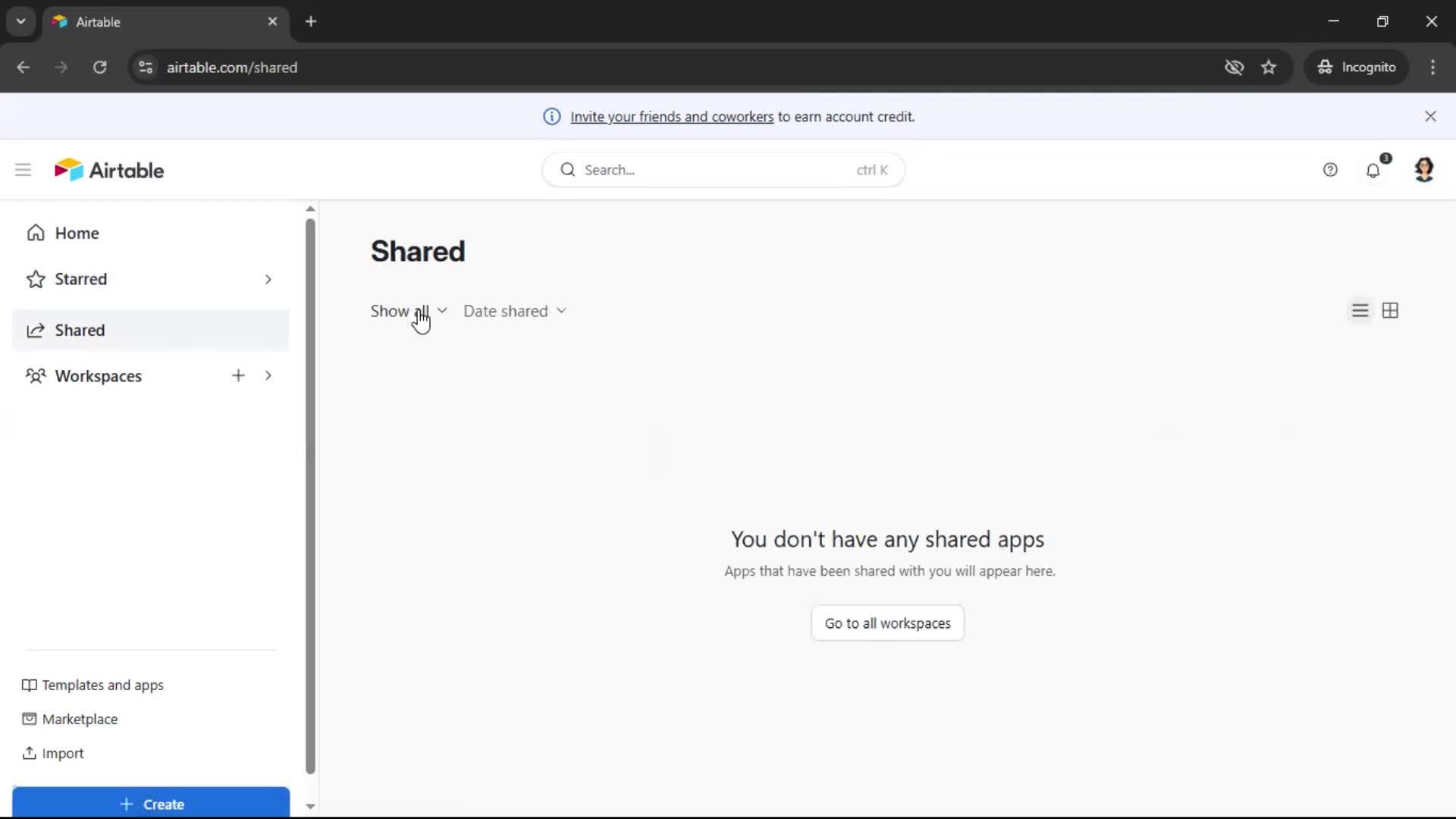Viewport: 1456px width, 819px height.
Task: Open the tab search dropdown arrow
Action: 21,21
